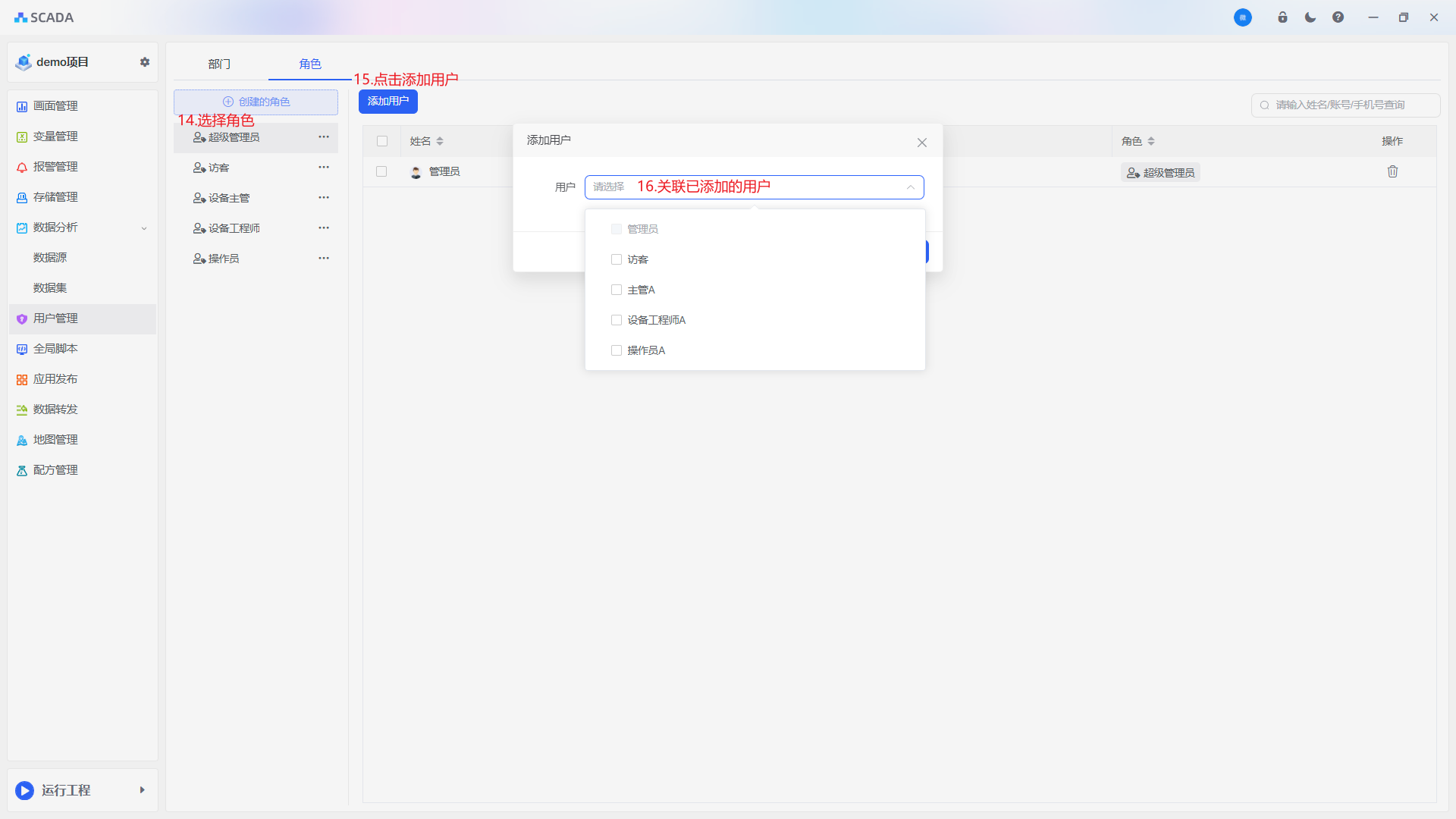Click the 添加用户 button
The image size is (1456, 819).
pos(388,101)
